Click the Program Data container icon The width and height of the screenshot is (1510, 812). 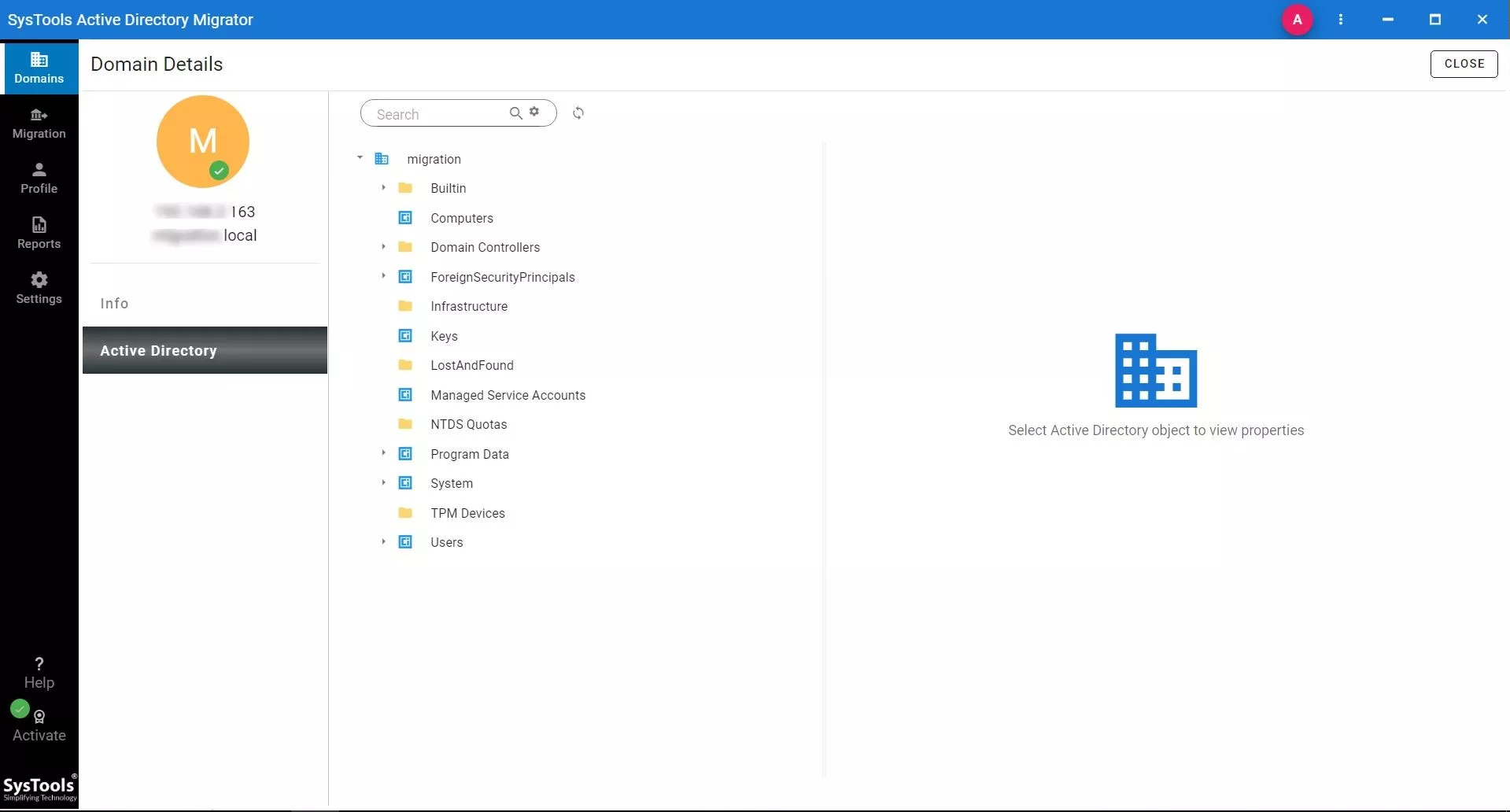pos(405,454)
